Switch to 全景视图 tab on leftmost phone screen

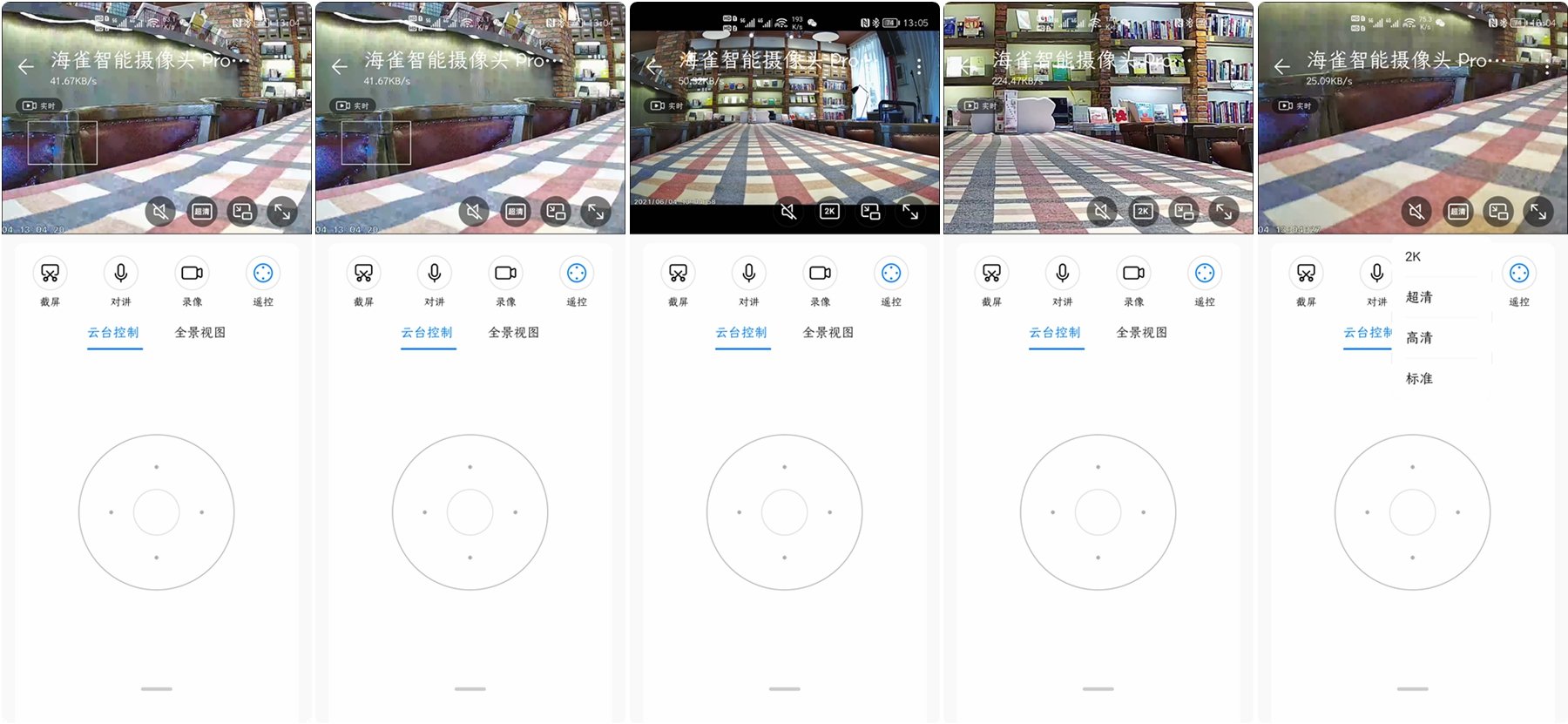click(x=200, y=333)
